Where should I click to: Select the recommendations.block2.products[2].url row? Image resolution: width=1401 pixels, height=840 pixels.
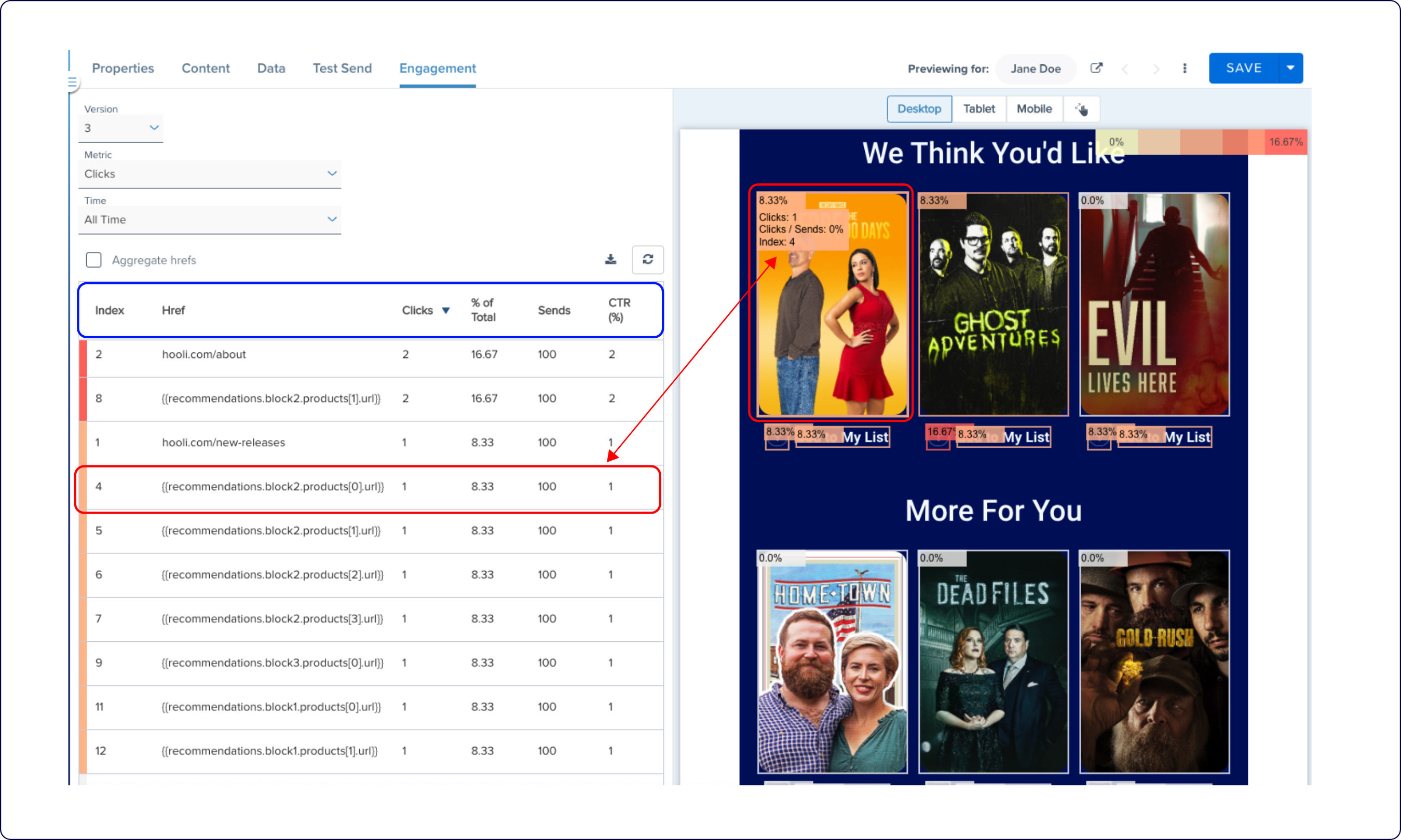(371, 574)
